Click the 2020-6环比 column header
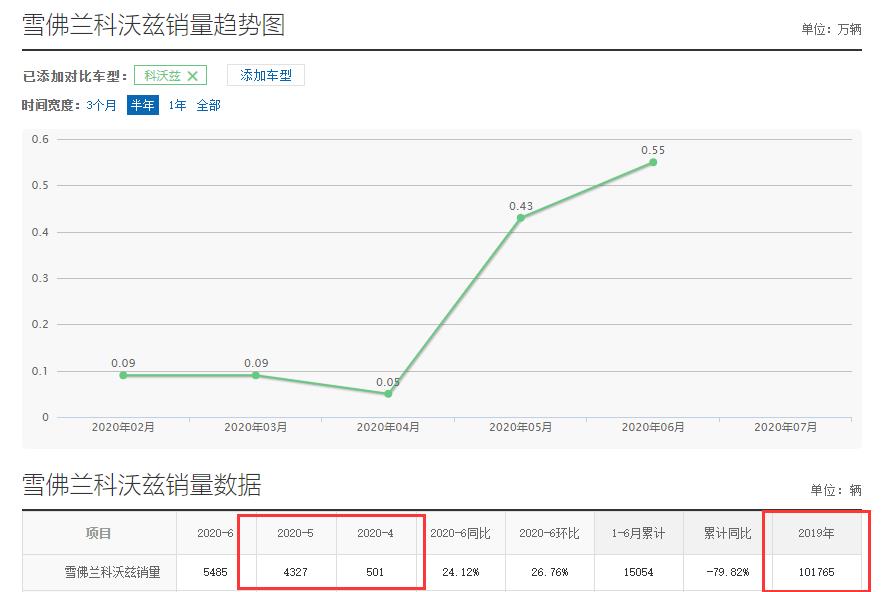The width and height of the screenshot is (885, 592). point(549,533)
